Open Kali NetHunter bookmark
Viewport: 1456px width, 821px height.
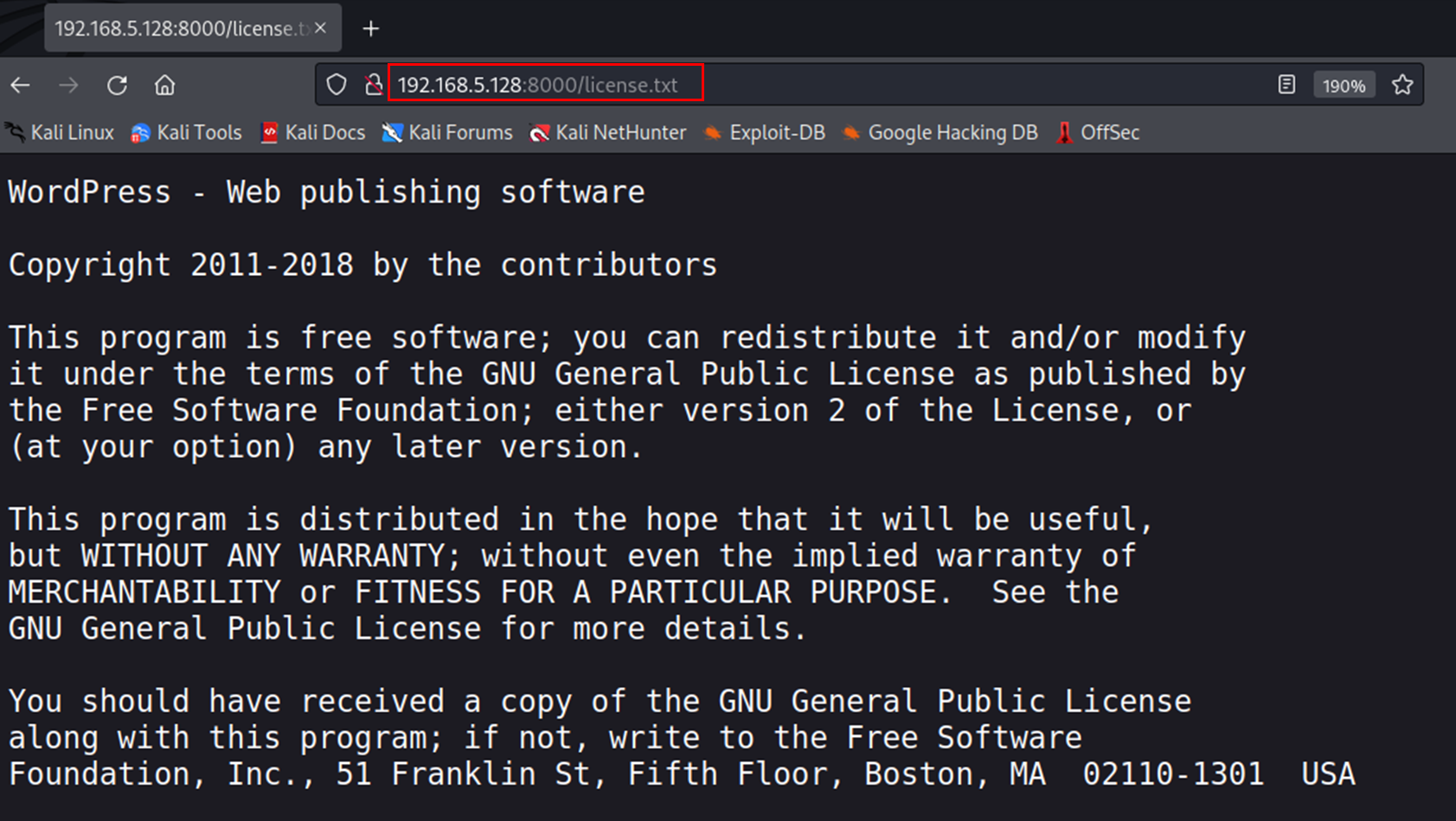click(x=608, y=132)
